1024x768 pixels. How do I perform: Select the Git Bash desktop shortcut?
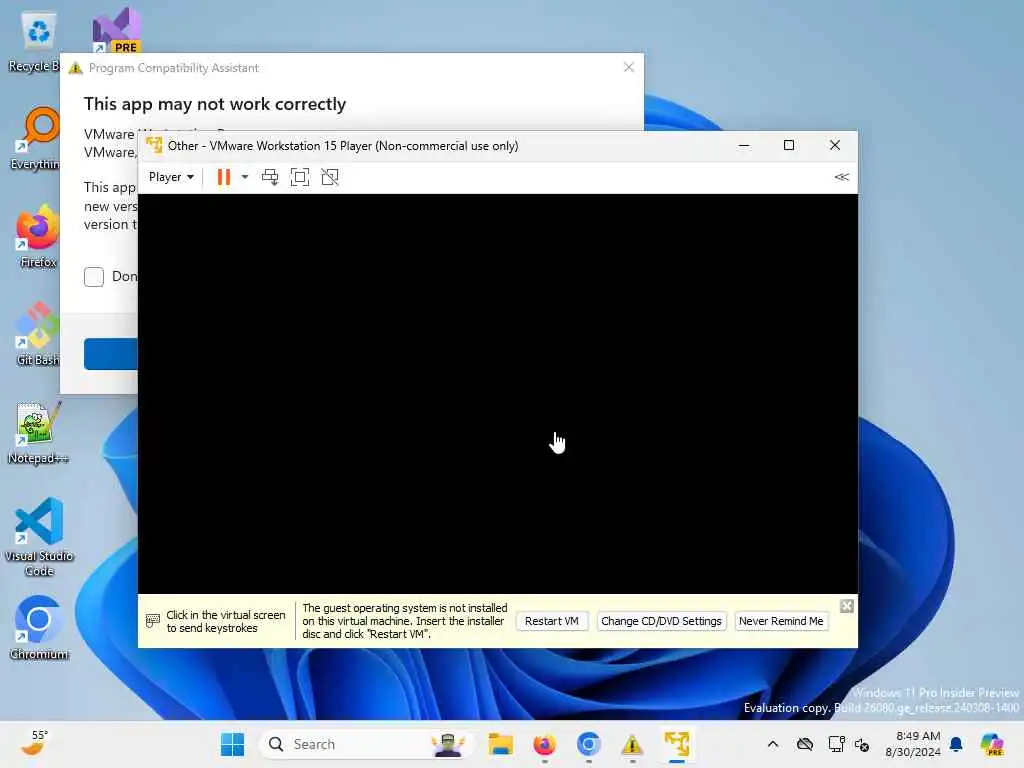(x=38, y=334)
